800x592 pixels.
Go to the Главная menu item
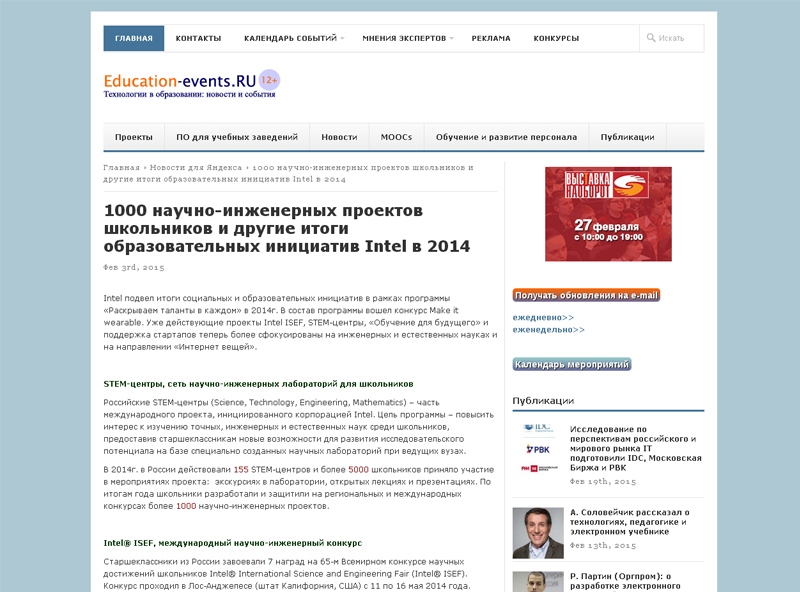pos(134,38)
